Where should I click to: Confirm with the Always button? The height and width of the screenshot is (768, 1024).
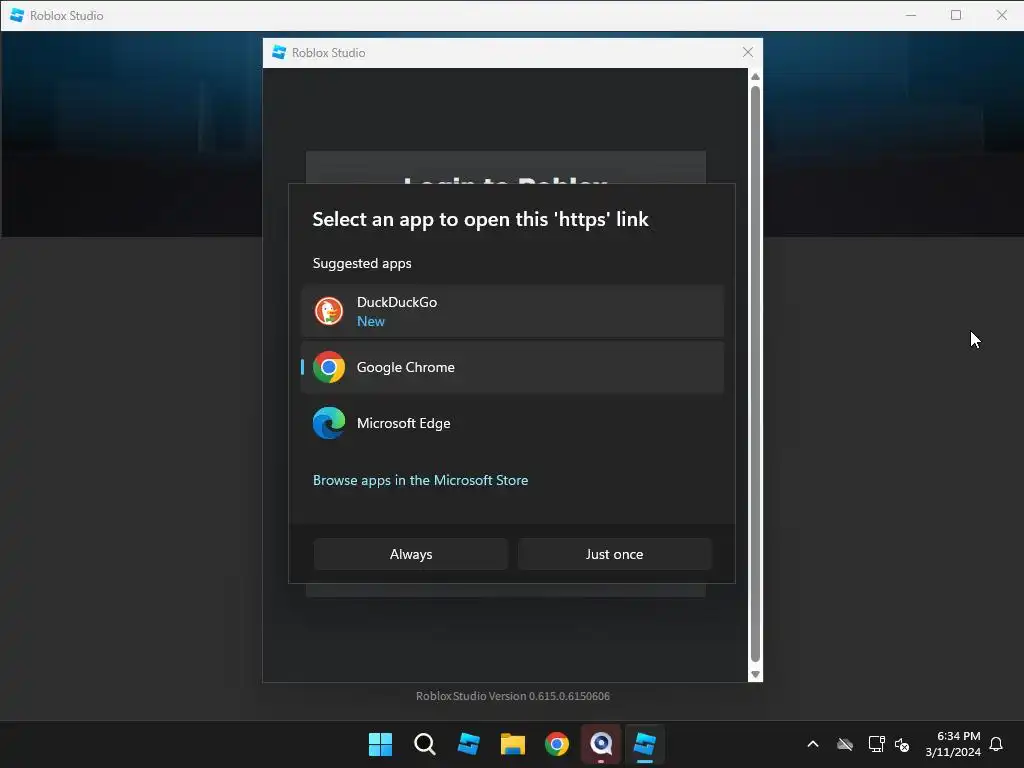coord(411,554)
